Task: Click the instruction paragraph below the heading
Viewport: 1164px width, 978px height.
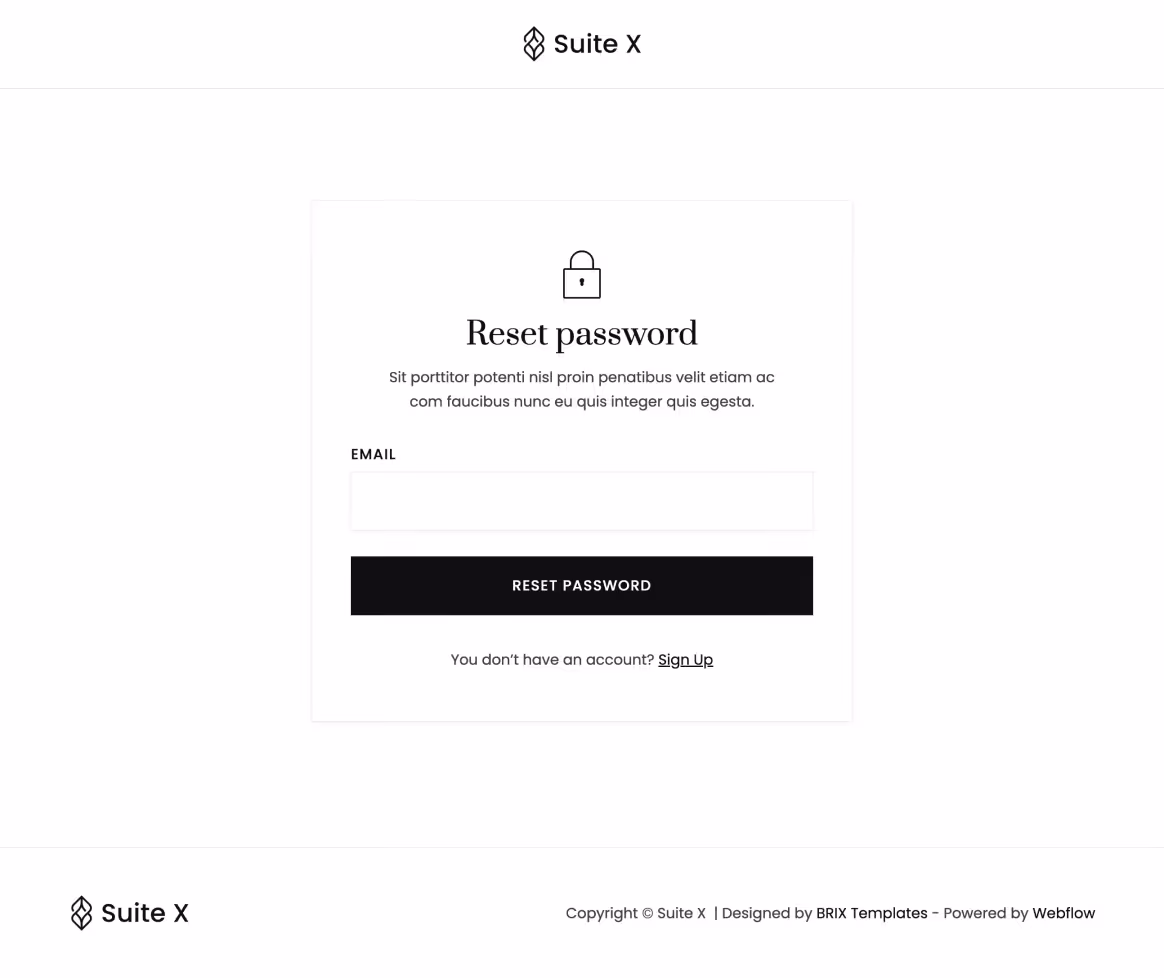Action: [x=581, y=389]
